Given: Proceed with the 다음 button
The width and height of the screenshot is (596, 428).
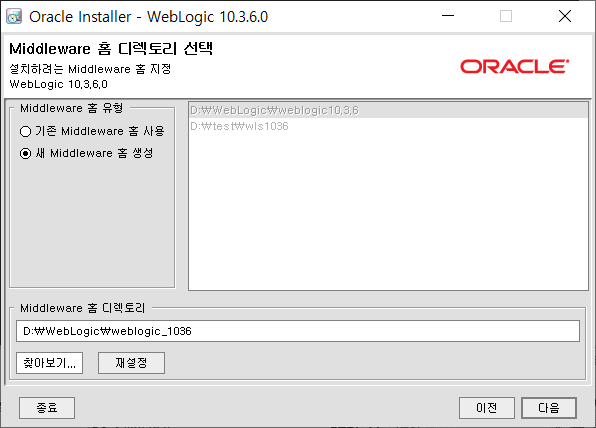Looking at the screenshot, I should click(x=549, y=408).
